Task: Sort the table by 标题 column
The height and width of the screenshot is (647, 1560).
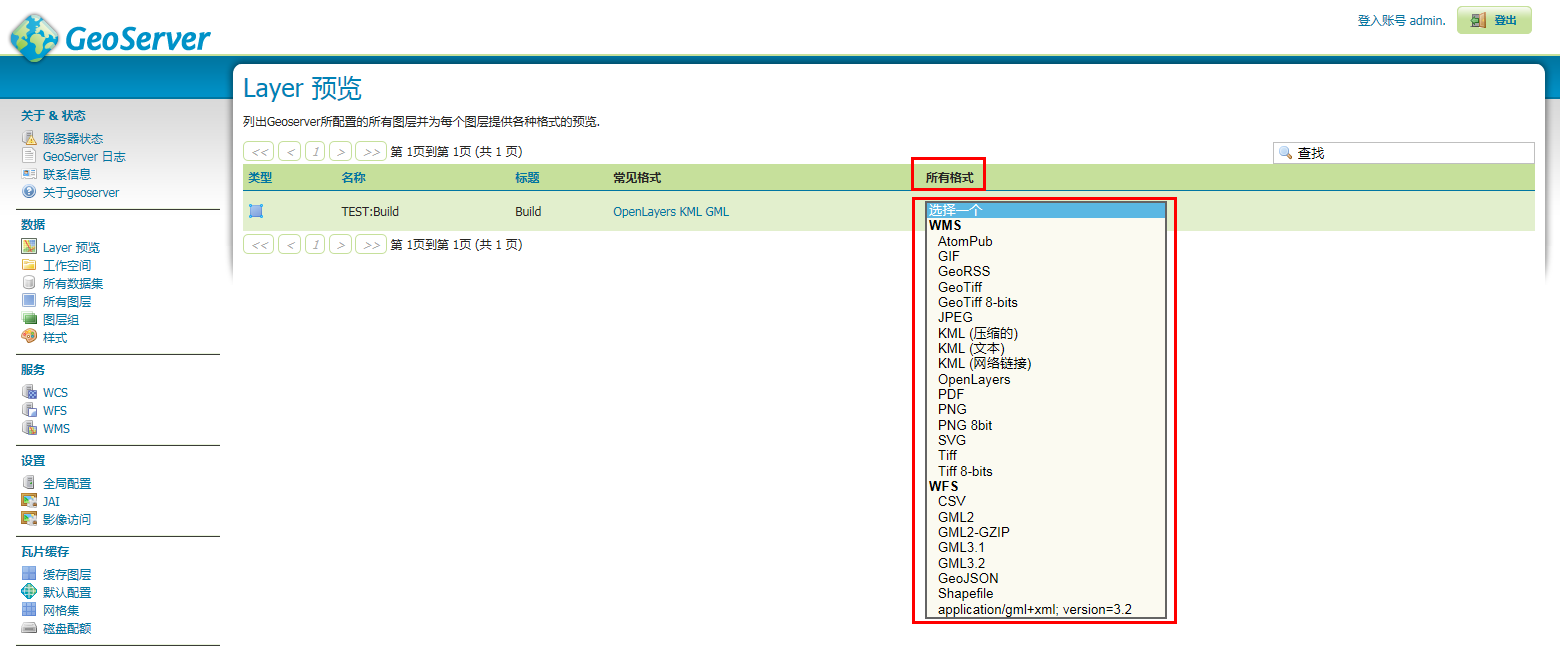Action: [x=527, y=178]
